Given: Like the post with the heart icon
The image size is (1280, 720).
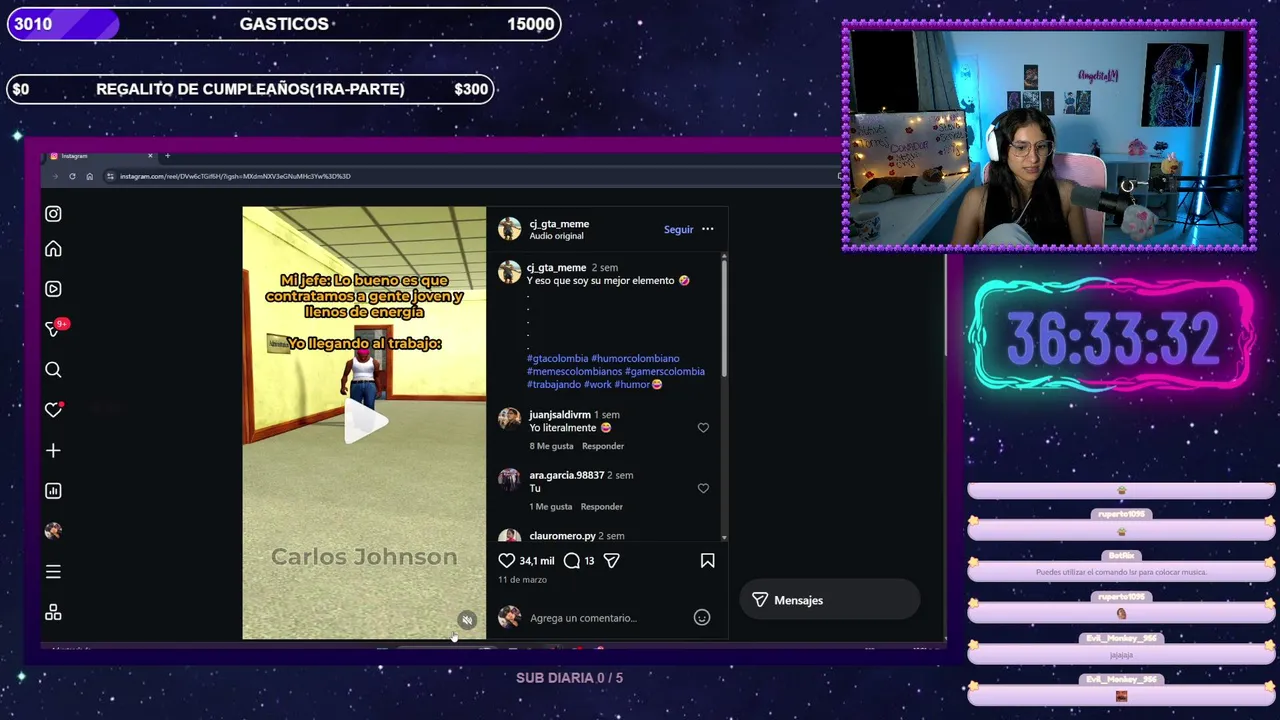Looking at the screenshot, I should (507, 561).
